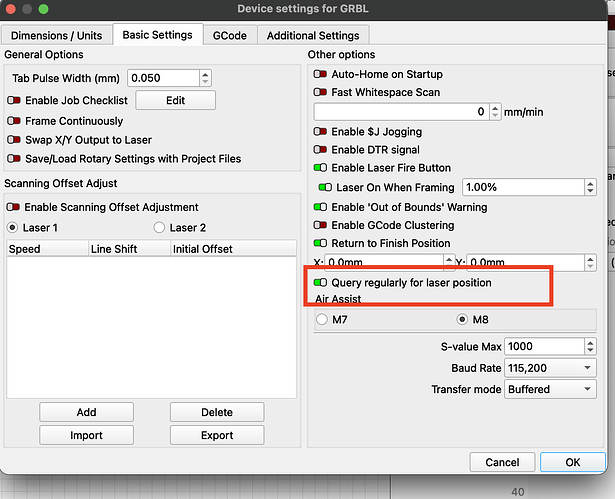Click the OK button
The width and height of the screenshot is (615, 499).
coord(572,462)
